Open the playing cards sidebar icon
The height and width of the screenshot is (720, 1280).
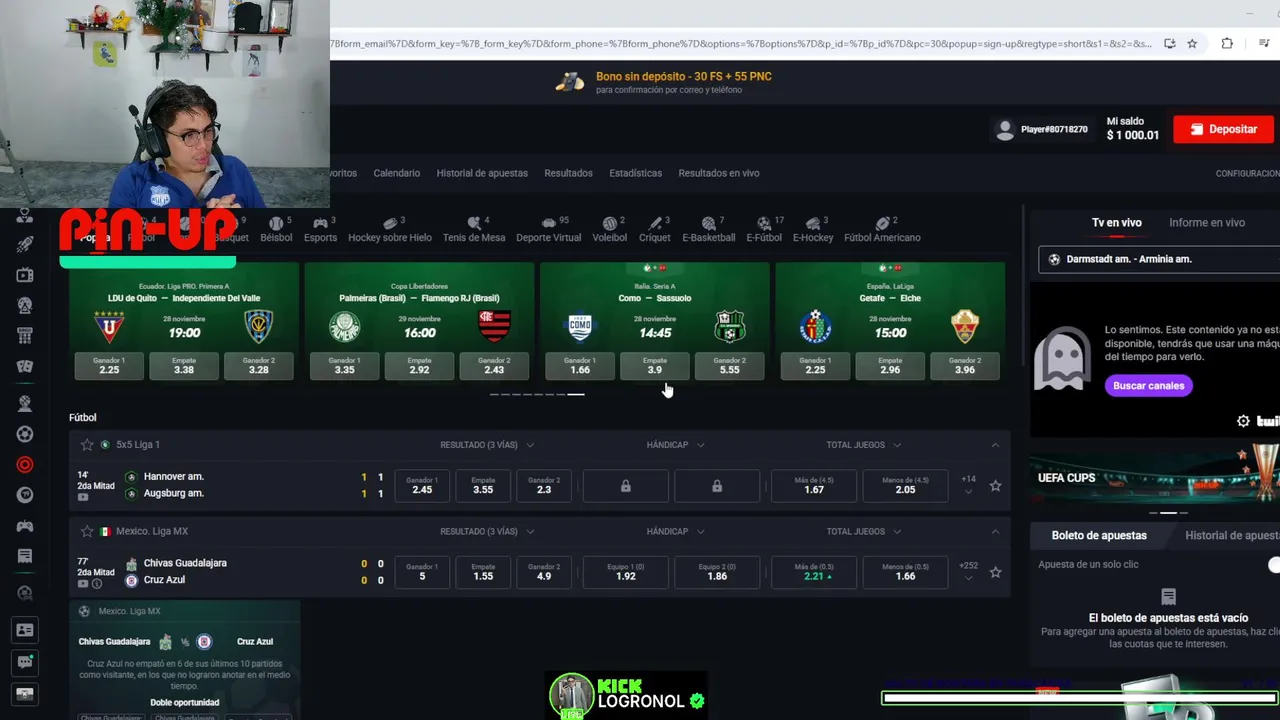[25, 366]
